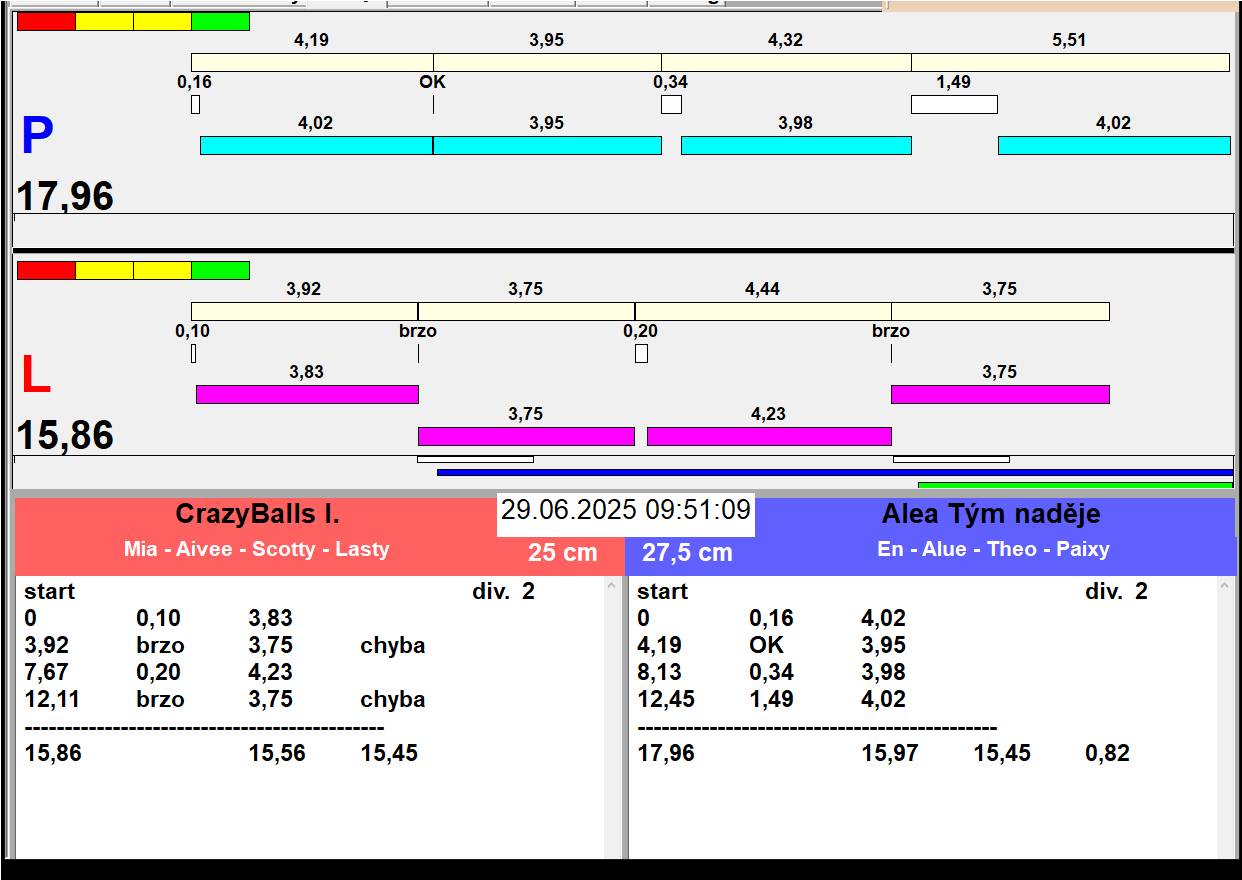The height and width of the screenshot is (880, 1242).
Task: Click the 29.06.2025 timestamp field
Action: click(x=625, y=510)
